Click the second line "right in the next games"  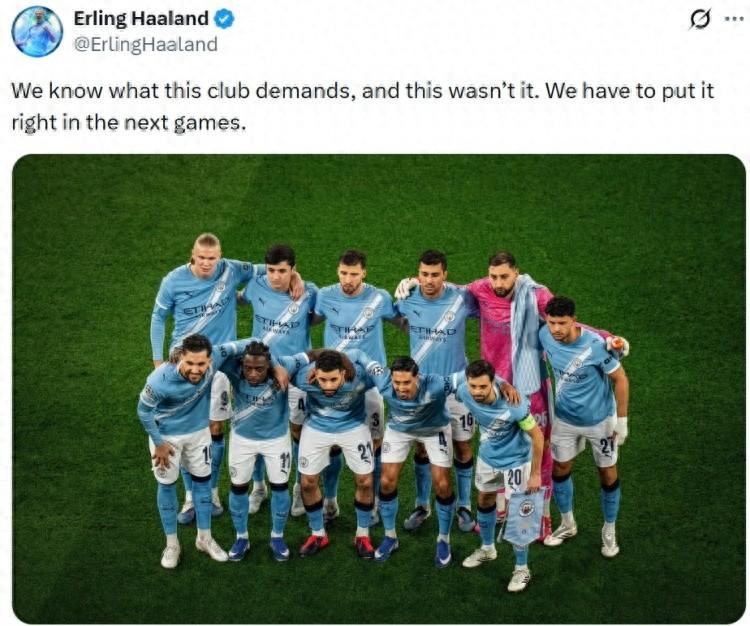128,123
